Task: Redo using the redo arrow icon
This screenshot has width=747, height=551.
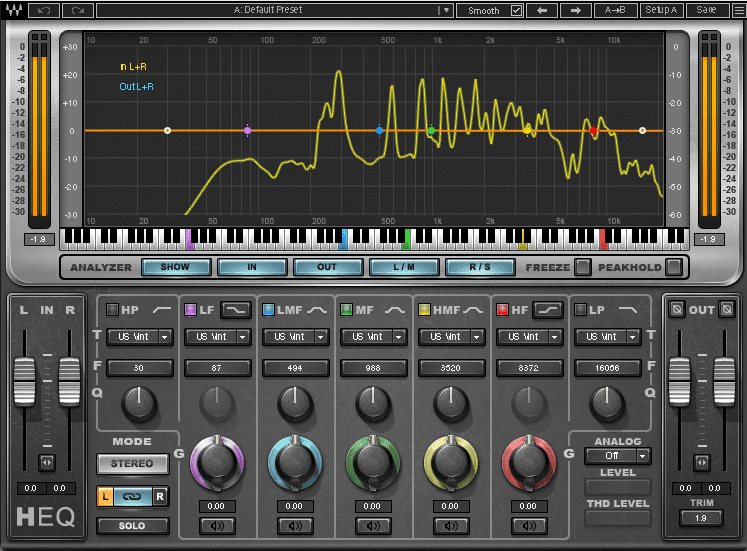Action: click(78, 10)
